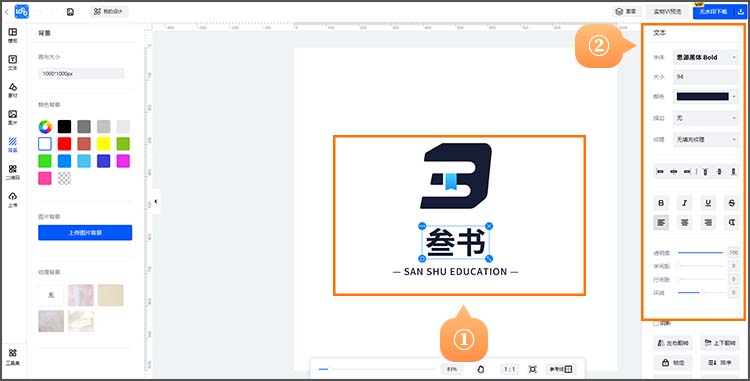Choose the red background swatch
The width and height of the screenshot is (750, 381).
pyautogui.click(x=65, y=144)
